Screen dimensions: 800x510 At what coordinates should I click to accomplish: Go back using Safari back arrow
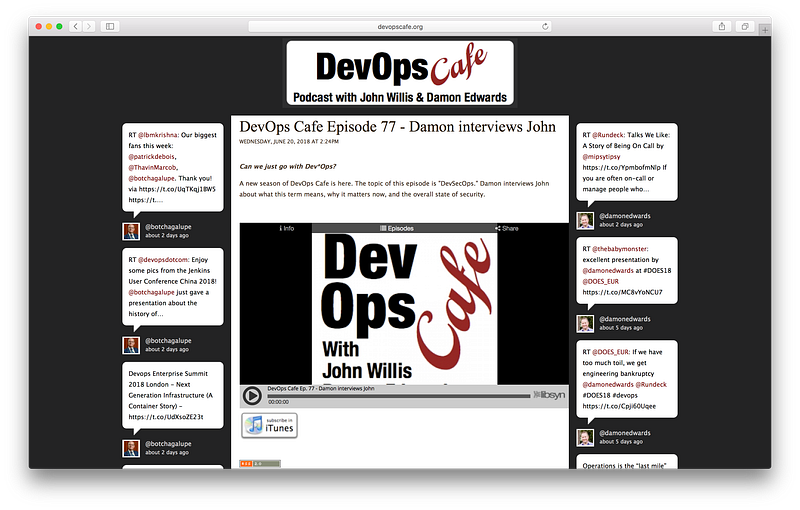point(76,27)
